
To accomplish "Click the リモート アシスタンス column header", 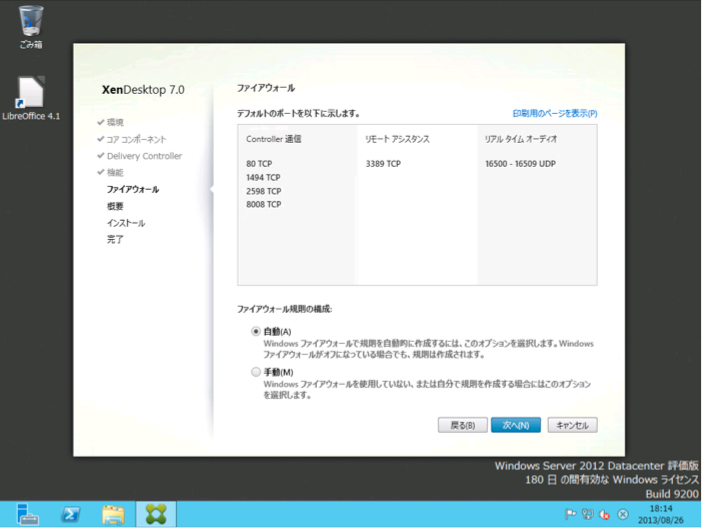I will point(397,139).
